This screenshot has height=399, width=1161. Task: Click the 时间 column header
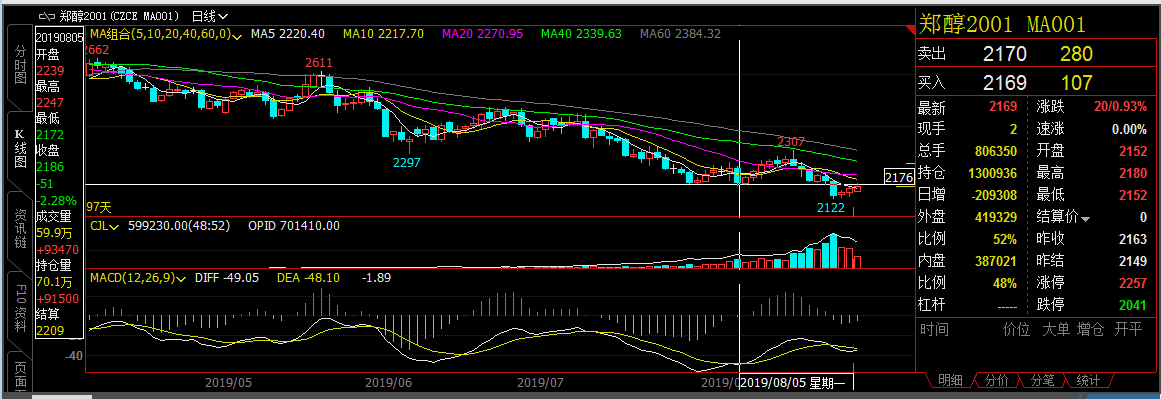[934, 329]
